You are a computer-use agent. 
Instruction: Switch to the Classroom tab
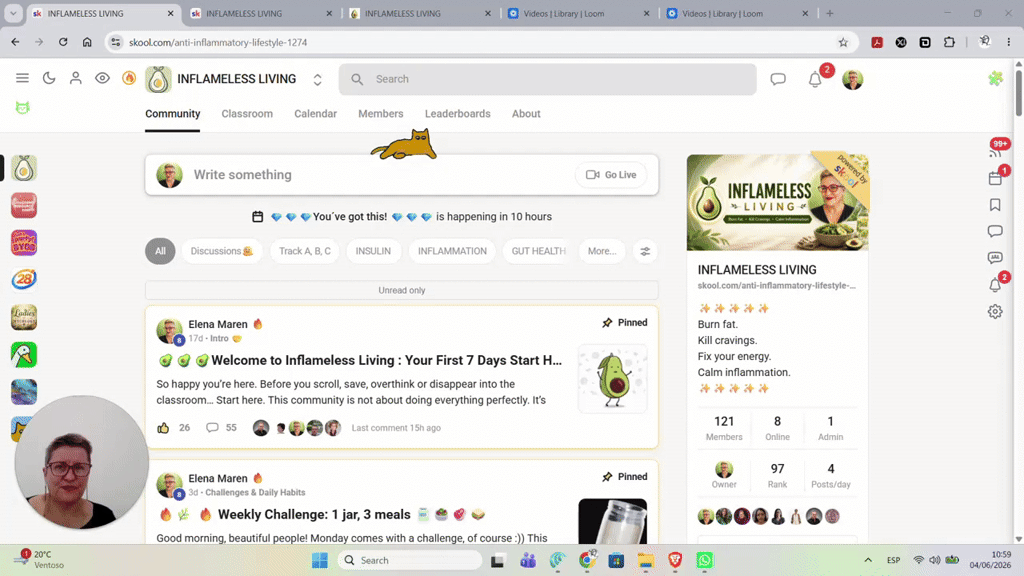coord(247,114)
